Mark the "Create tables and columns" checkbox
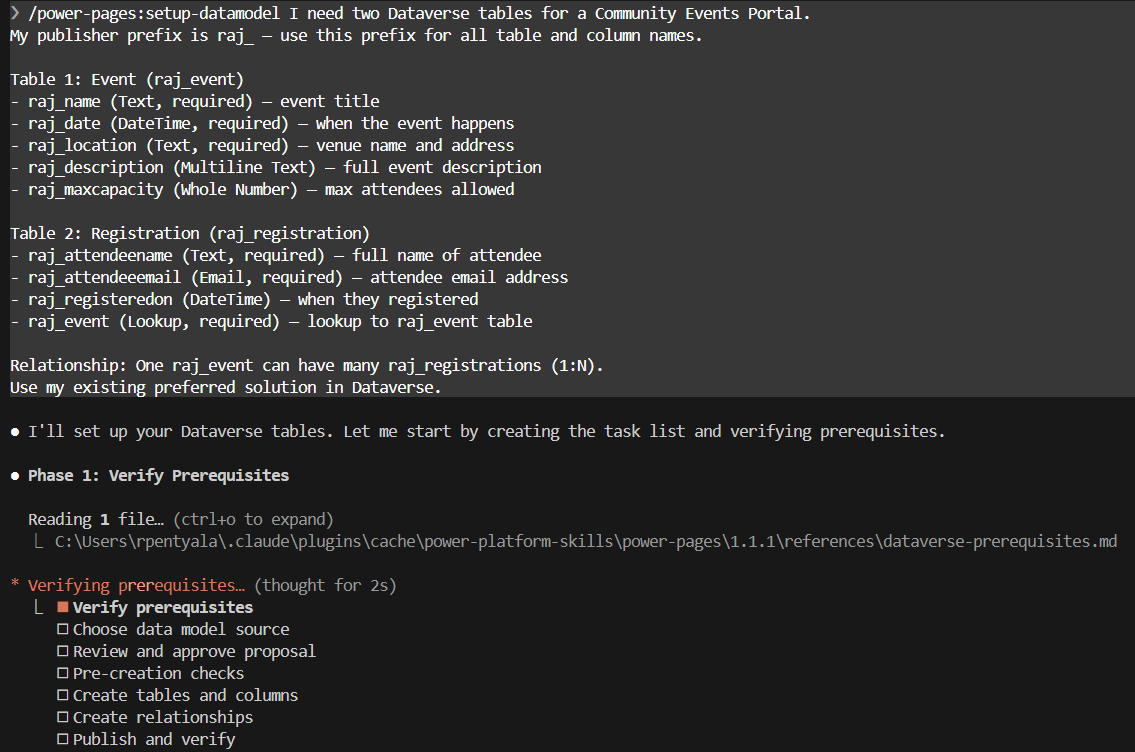 click(62, 696)
